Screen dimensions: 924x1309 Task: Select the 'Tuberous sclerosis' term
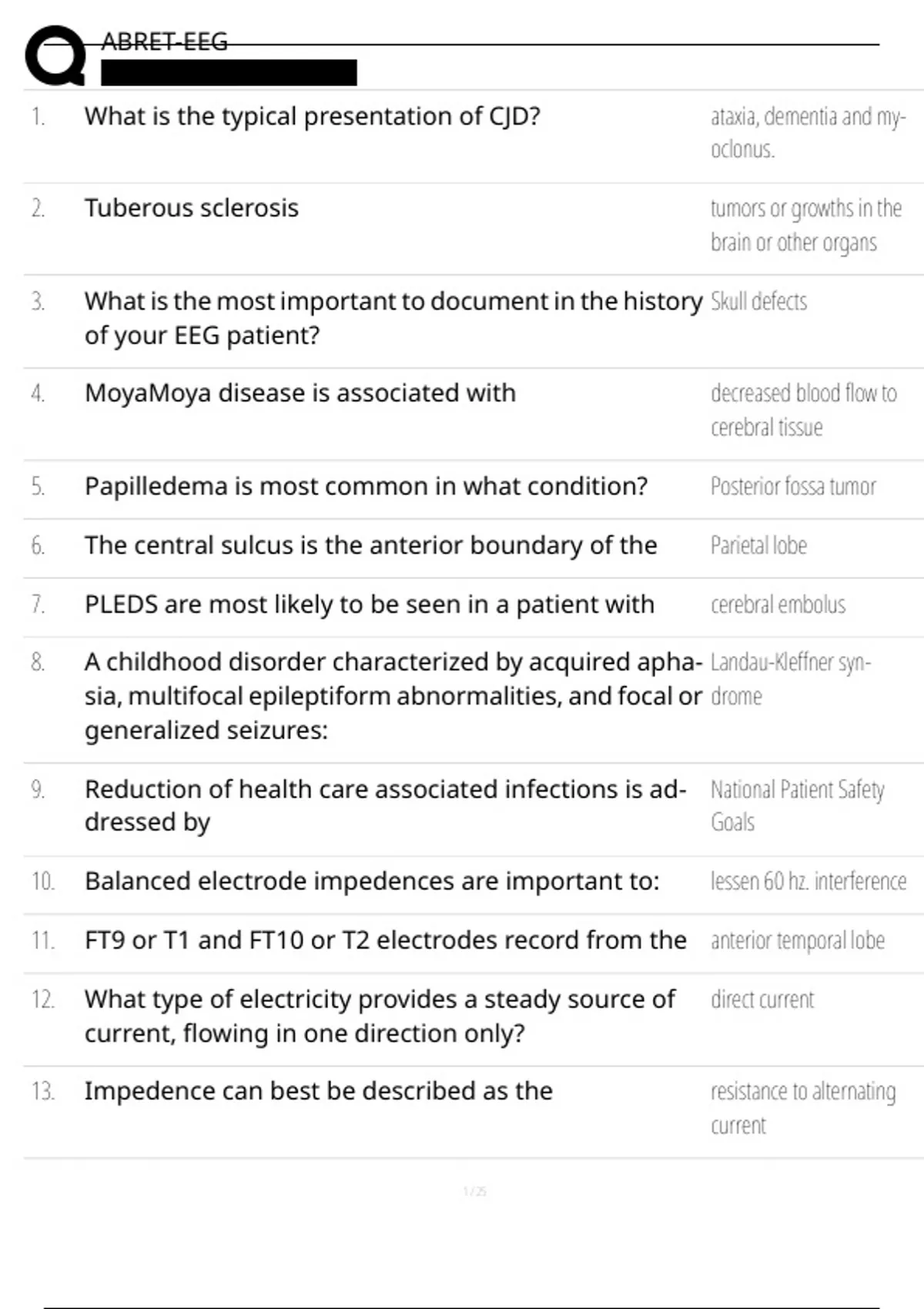(192, 208)
